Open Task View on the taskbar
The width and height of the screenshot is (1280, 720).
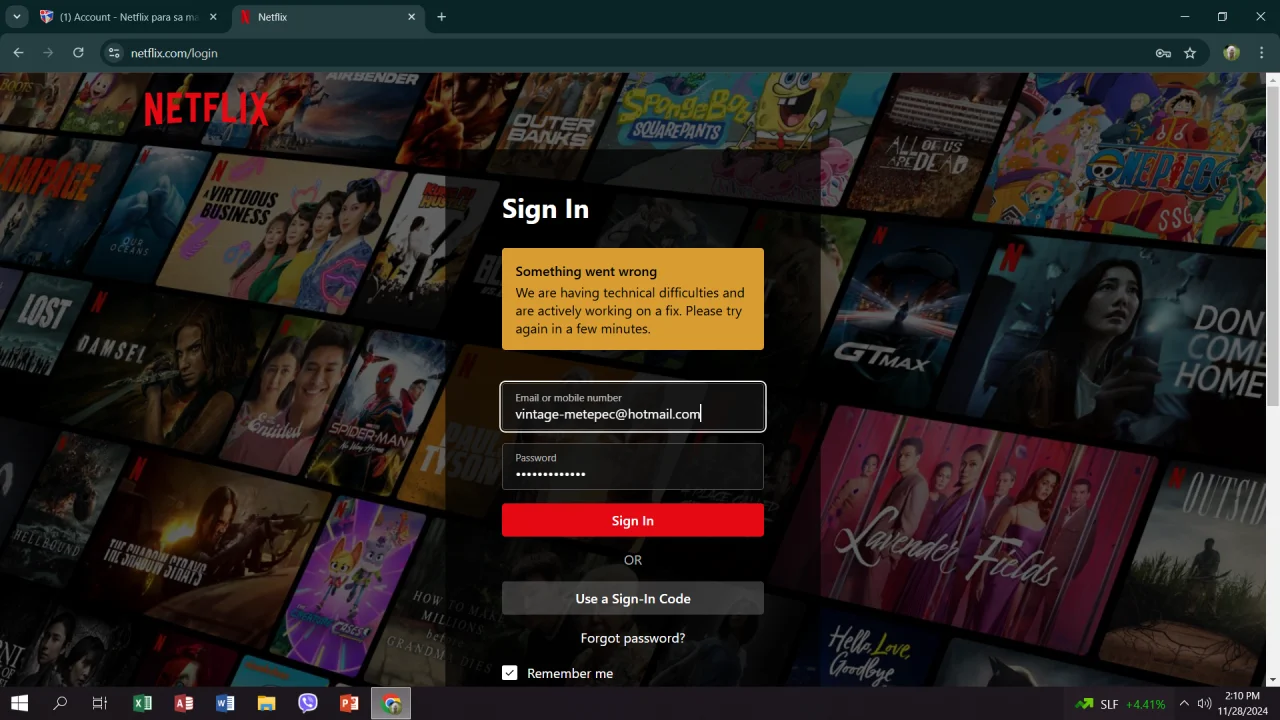[x=100, y=703]
